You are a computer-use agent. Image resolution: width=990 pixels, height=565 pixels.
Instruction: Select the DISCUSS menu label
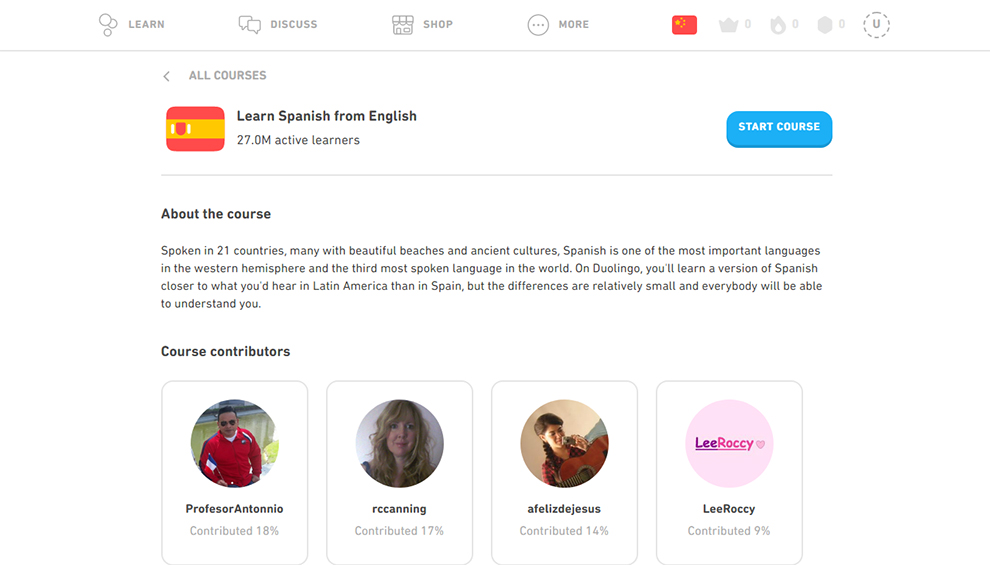point(293,25)
